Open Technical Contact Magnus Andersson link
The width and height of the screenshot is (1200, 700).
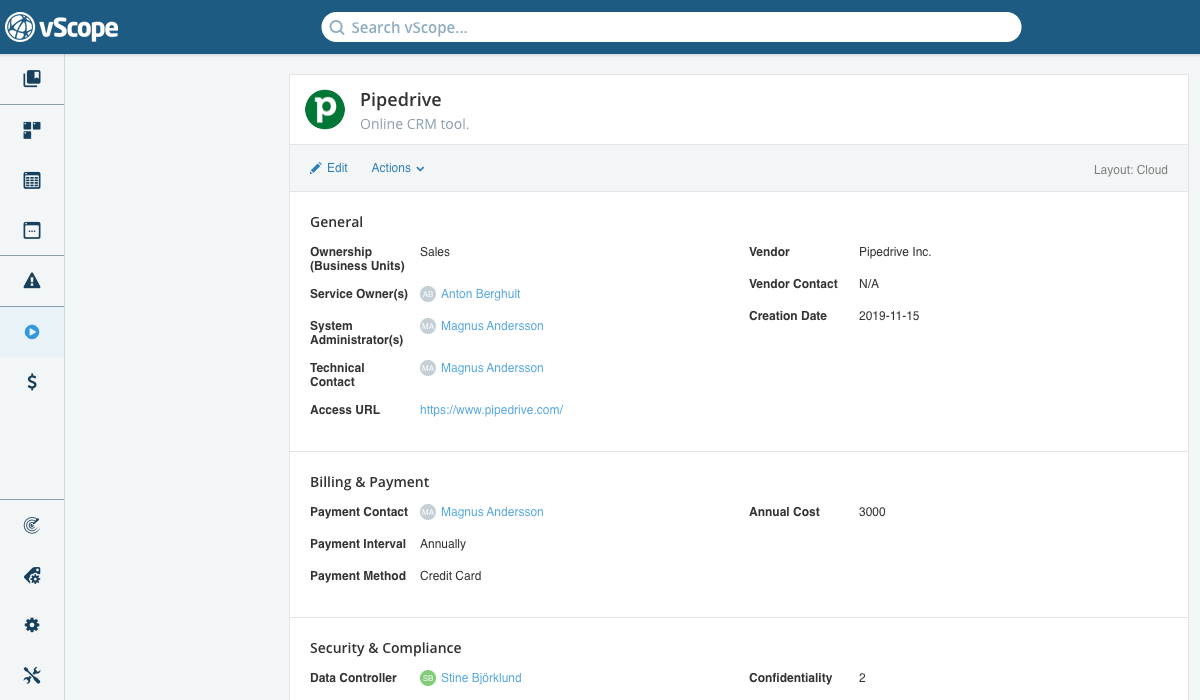(x=492, y=368)
